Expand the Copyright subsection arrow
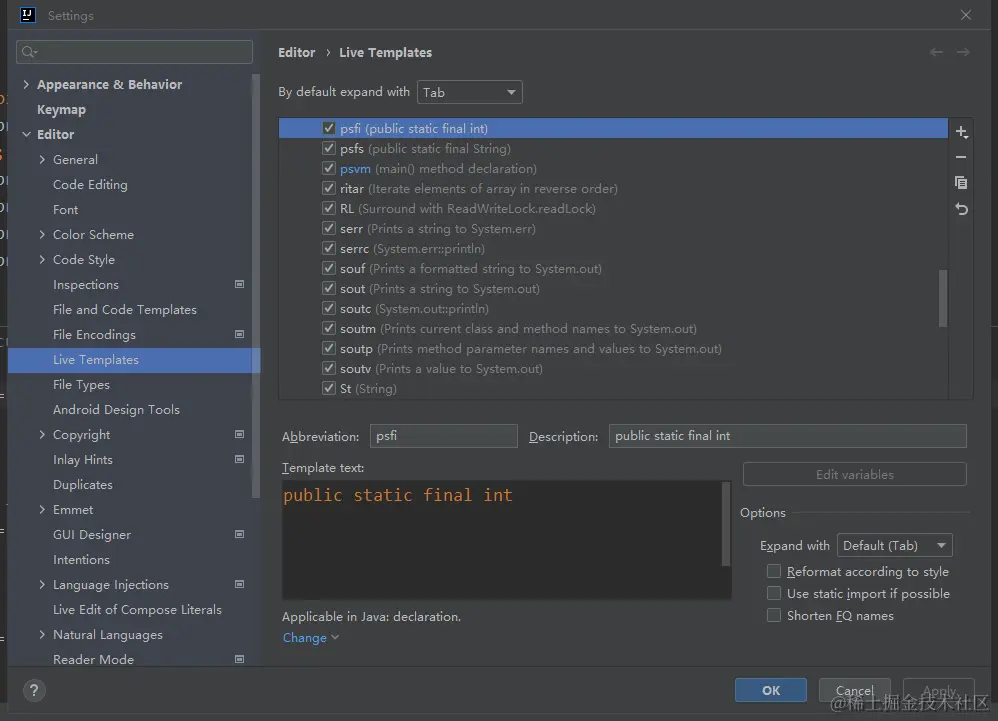The image size is (998, 721). pyautogui.click(x=42, y=434)
